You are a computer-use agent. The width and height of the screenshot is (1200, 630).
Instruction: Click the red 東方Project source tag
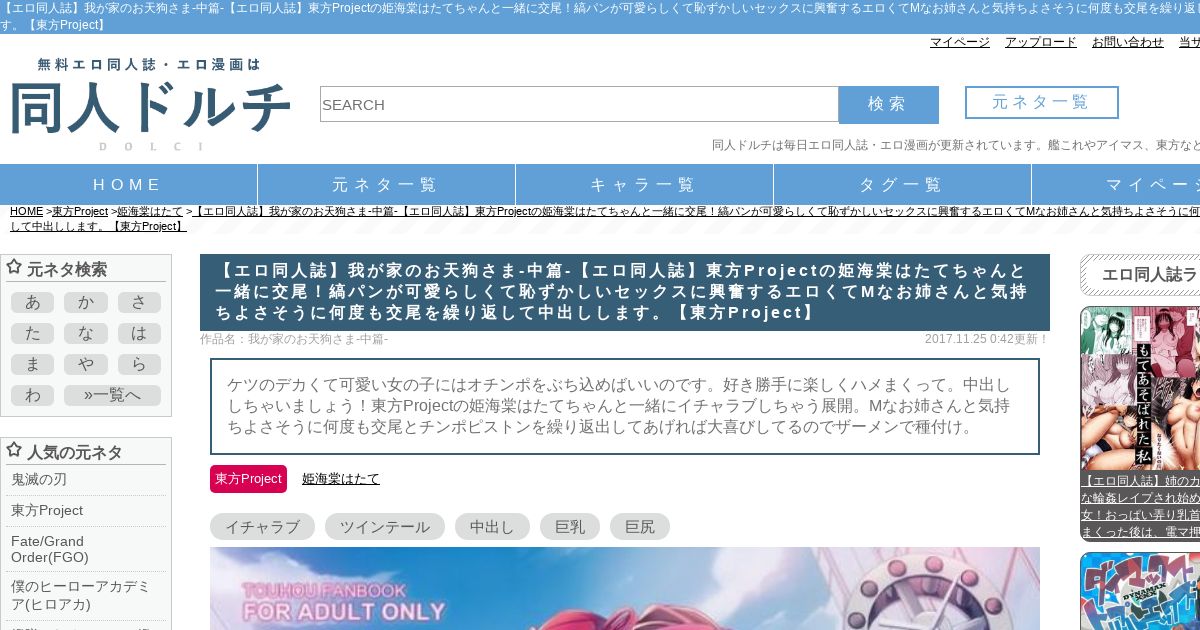tap(248, 479)
